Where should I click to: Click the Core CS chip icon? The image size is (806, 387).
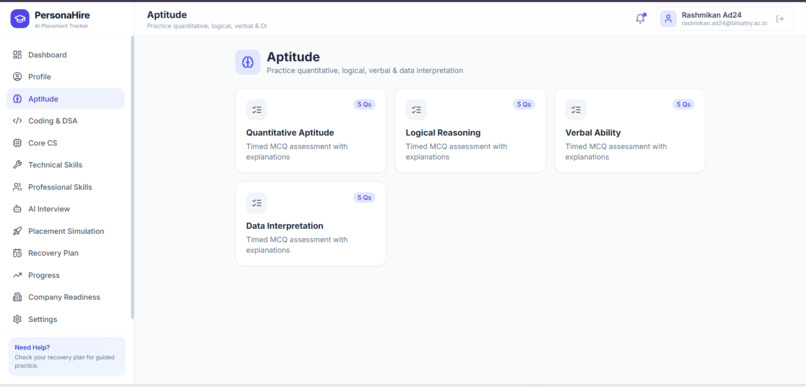pyautogui.click(x=17, y=143)
